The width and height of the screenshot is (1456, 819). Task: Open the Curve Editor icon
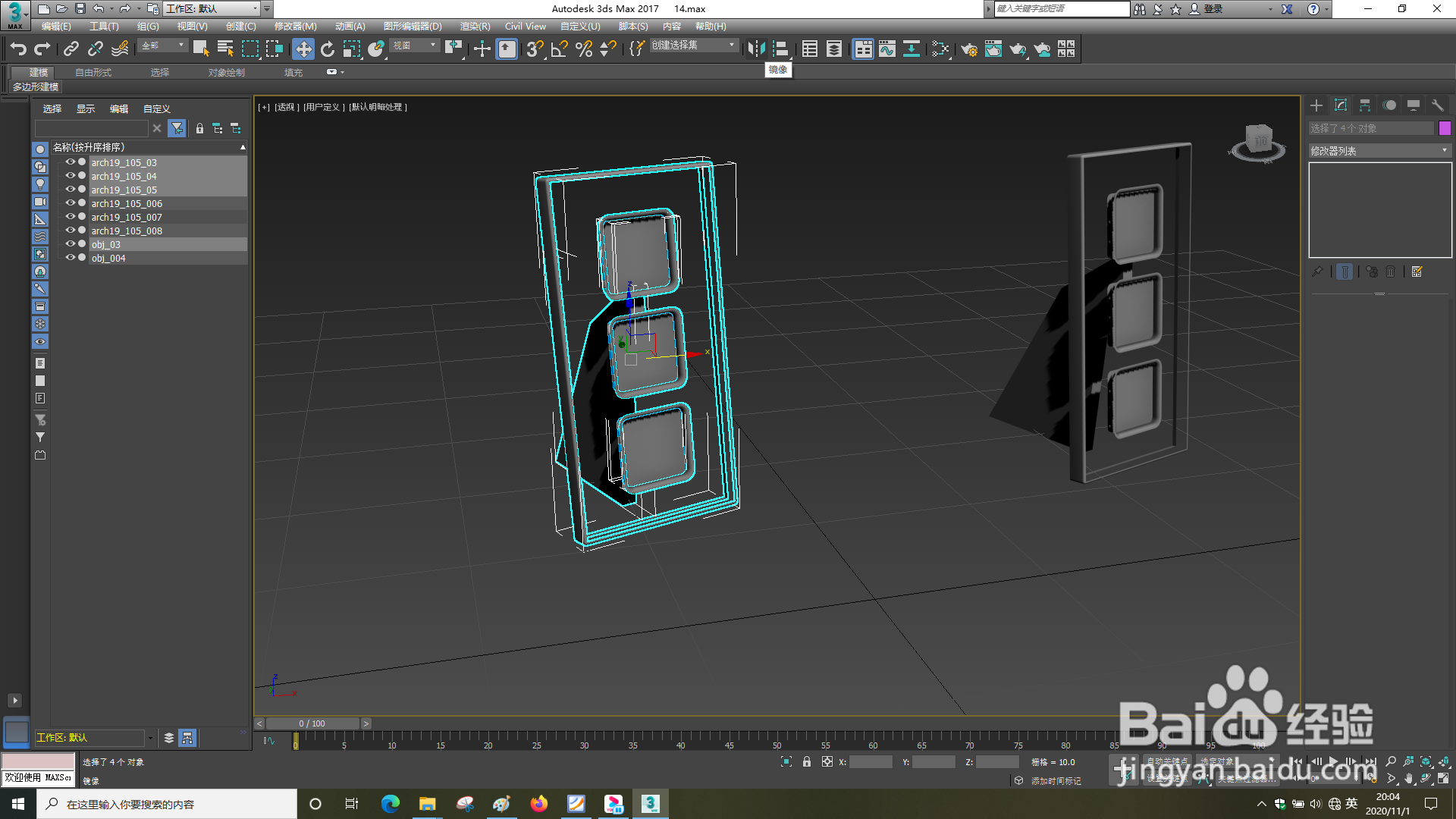(887, 49)
